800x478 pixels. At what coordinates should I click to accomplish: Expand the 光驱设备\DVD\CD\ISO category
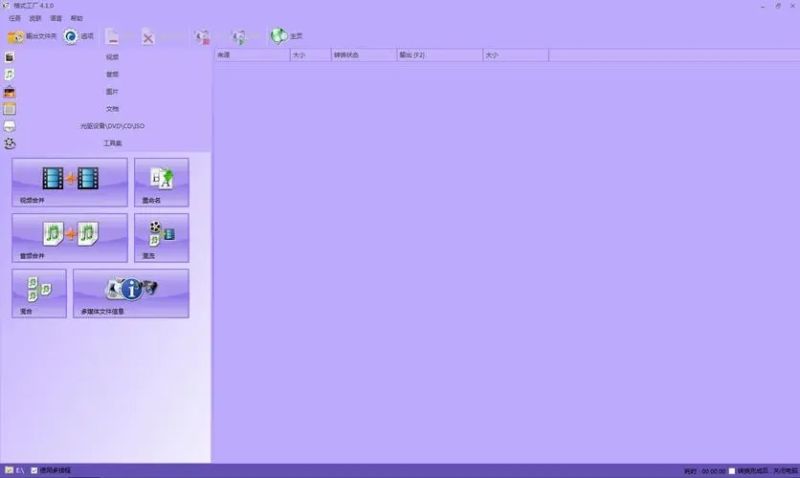pyautogui.click(x=112, y=126)
